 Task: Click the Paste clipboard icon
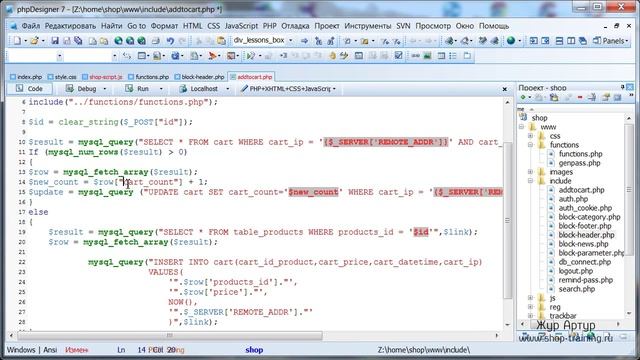[x=221, y=41]
